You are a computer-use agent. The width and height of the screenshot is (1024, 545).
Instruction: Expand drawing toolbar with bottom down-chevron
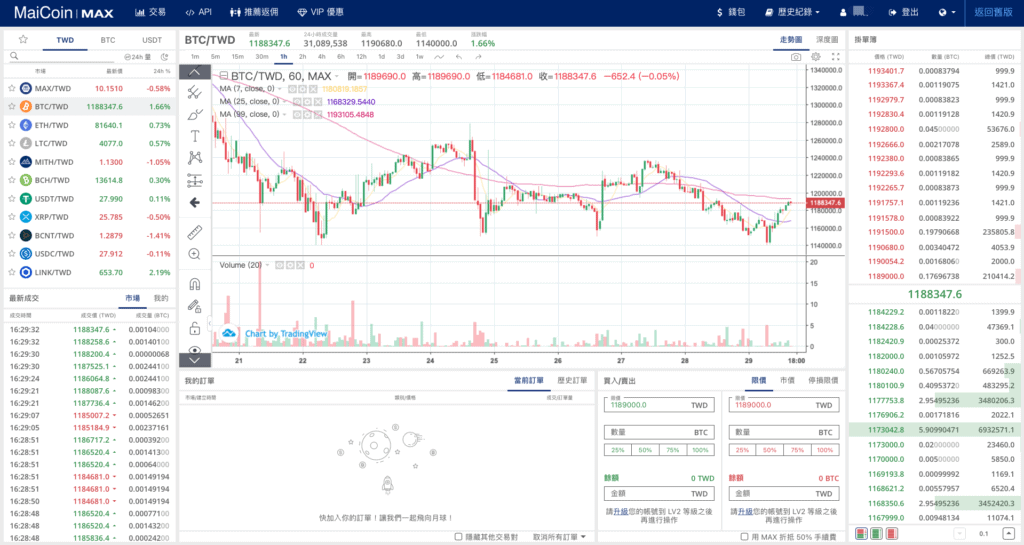195,360
